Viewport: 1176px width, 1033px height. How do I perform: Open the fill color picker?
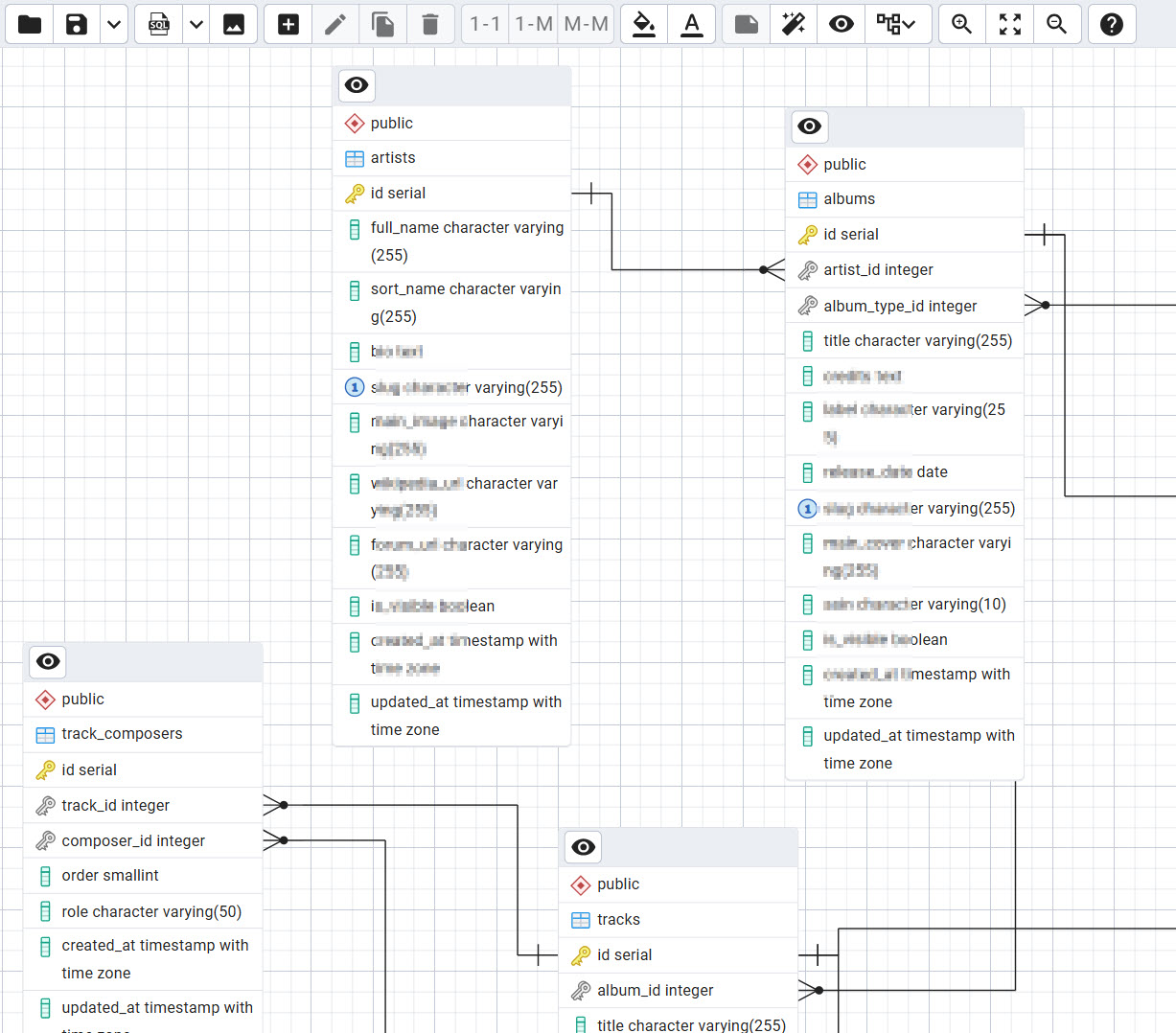click(x=645, y=24)
